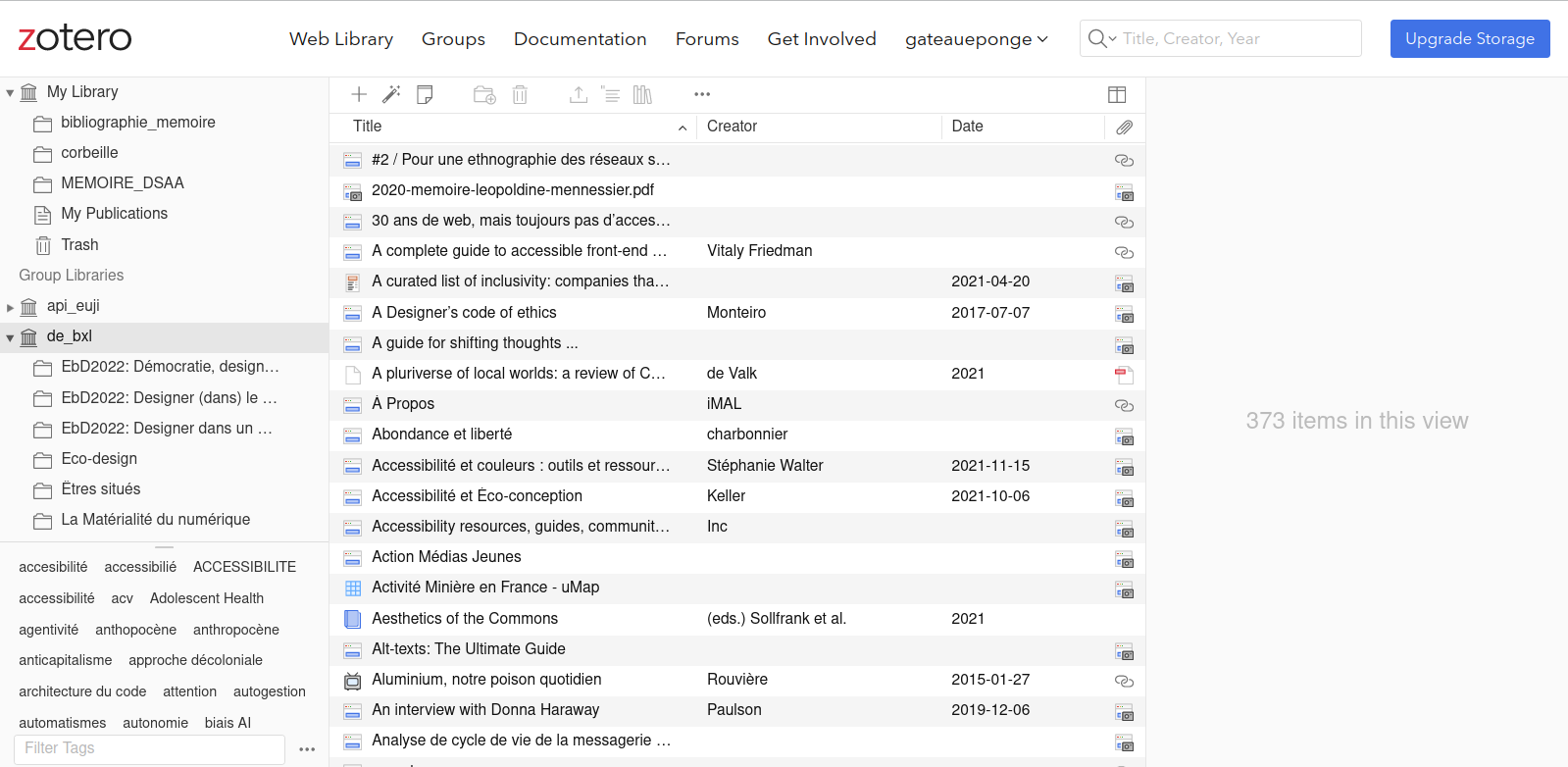
Task: Click the Upgrade Storage button
Action: pos(1469,39)
